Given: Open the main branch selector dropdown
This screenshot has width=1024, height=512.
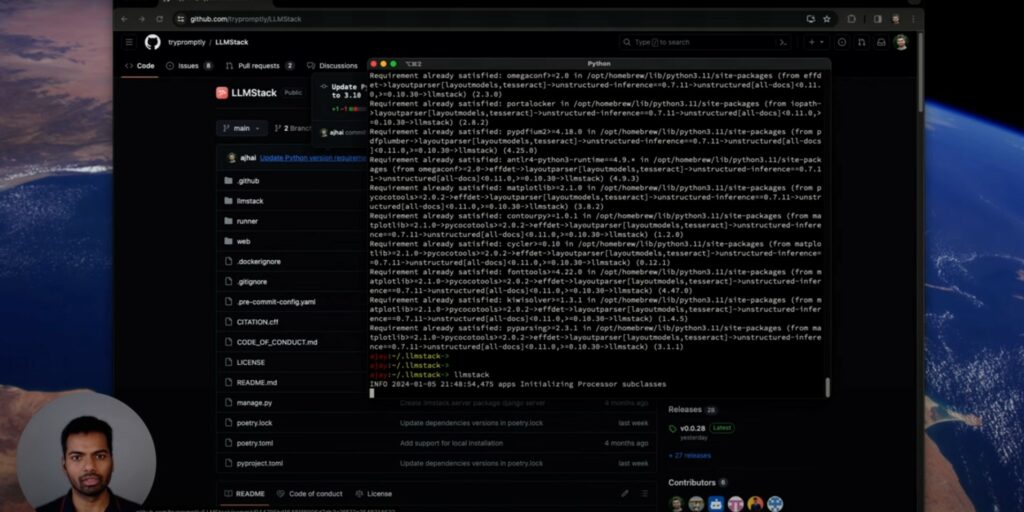Looking at the screenshot, I should [x=242, y=128].
